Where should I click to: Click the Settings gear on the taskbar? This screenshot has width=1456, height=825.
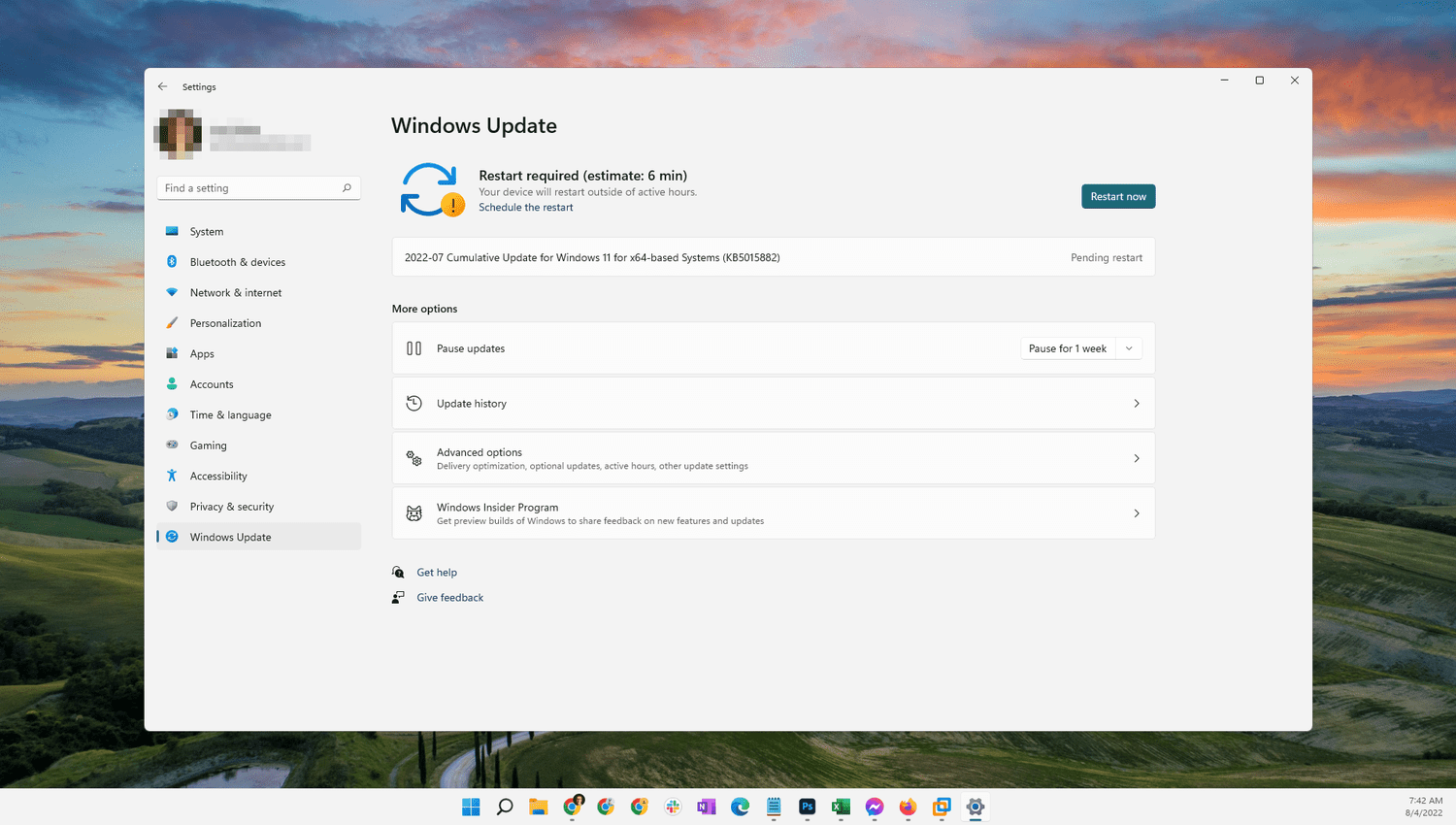pos(976,807)
